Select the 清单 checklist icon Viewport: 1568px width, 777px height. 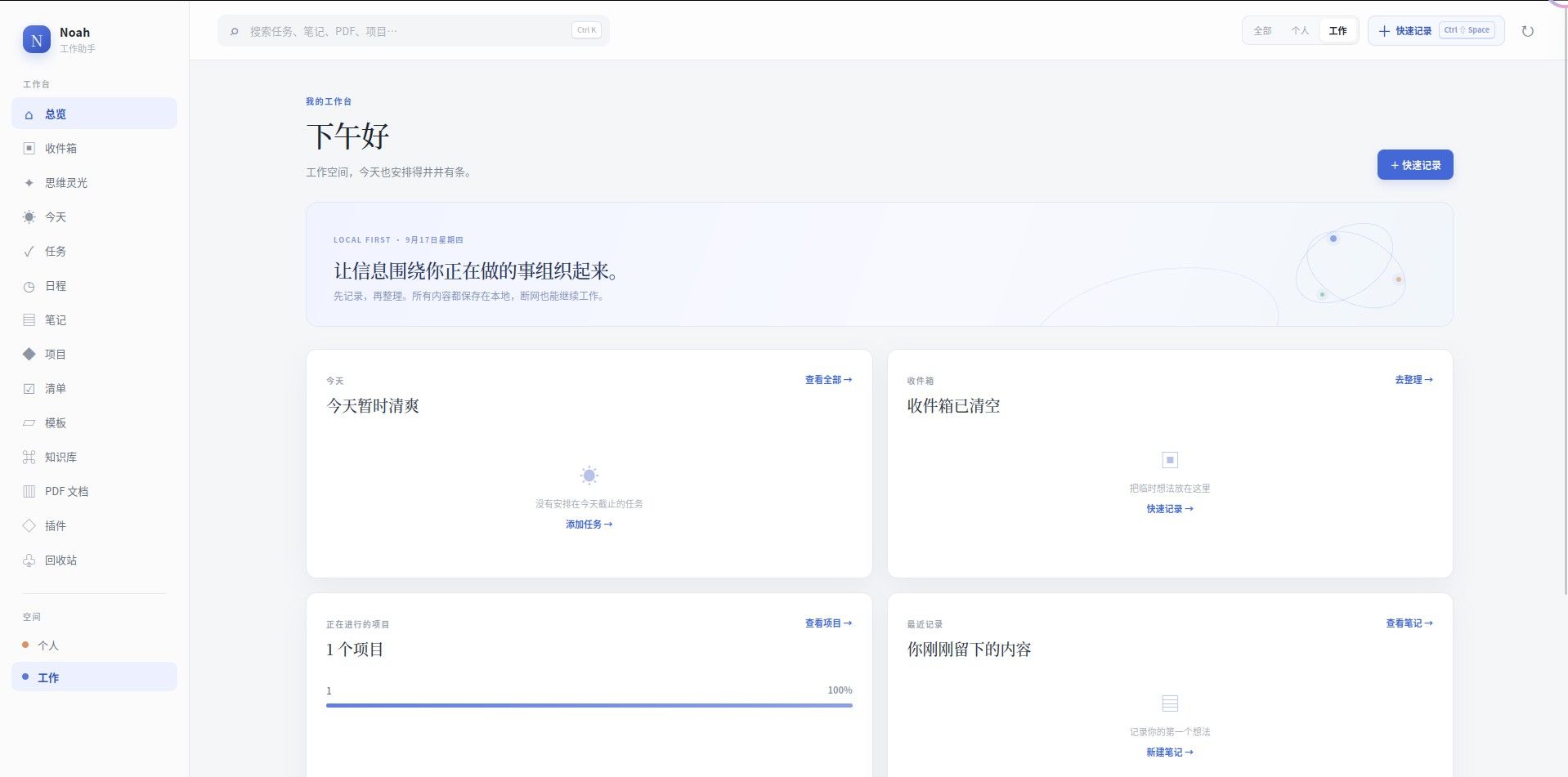(29, 389)
